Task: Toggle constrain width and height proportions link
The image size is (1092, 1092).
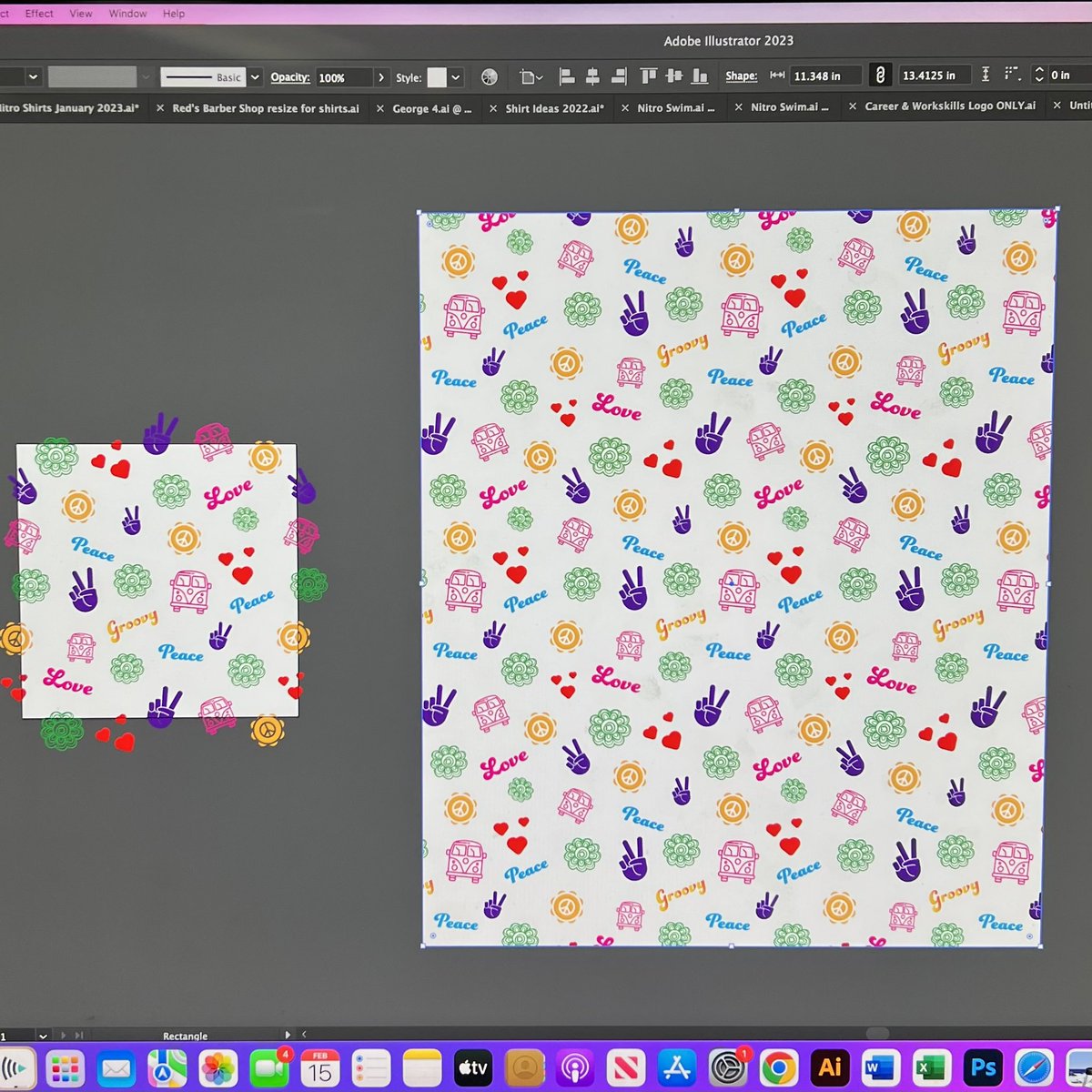Action: coord(879,75)
